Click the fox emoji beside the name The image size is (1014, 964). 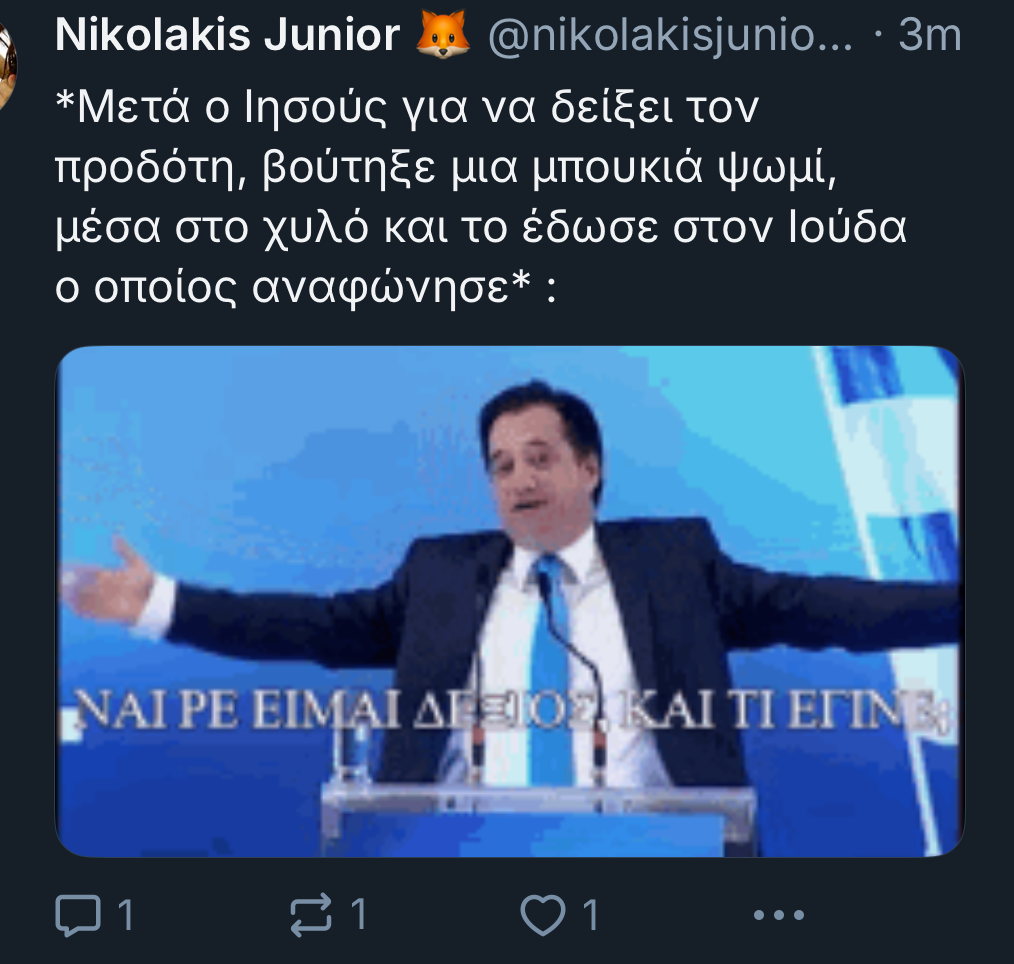click(442, 35)
